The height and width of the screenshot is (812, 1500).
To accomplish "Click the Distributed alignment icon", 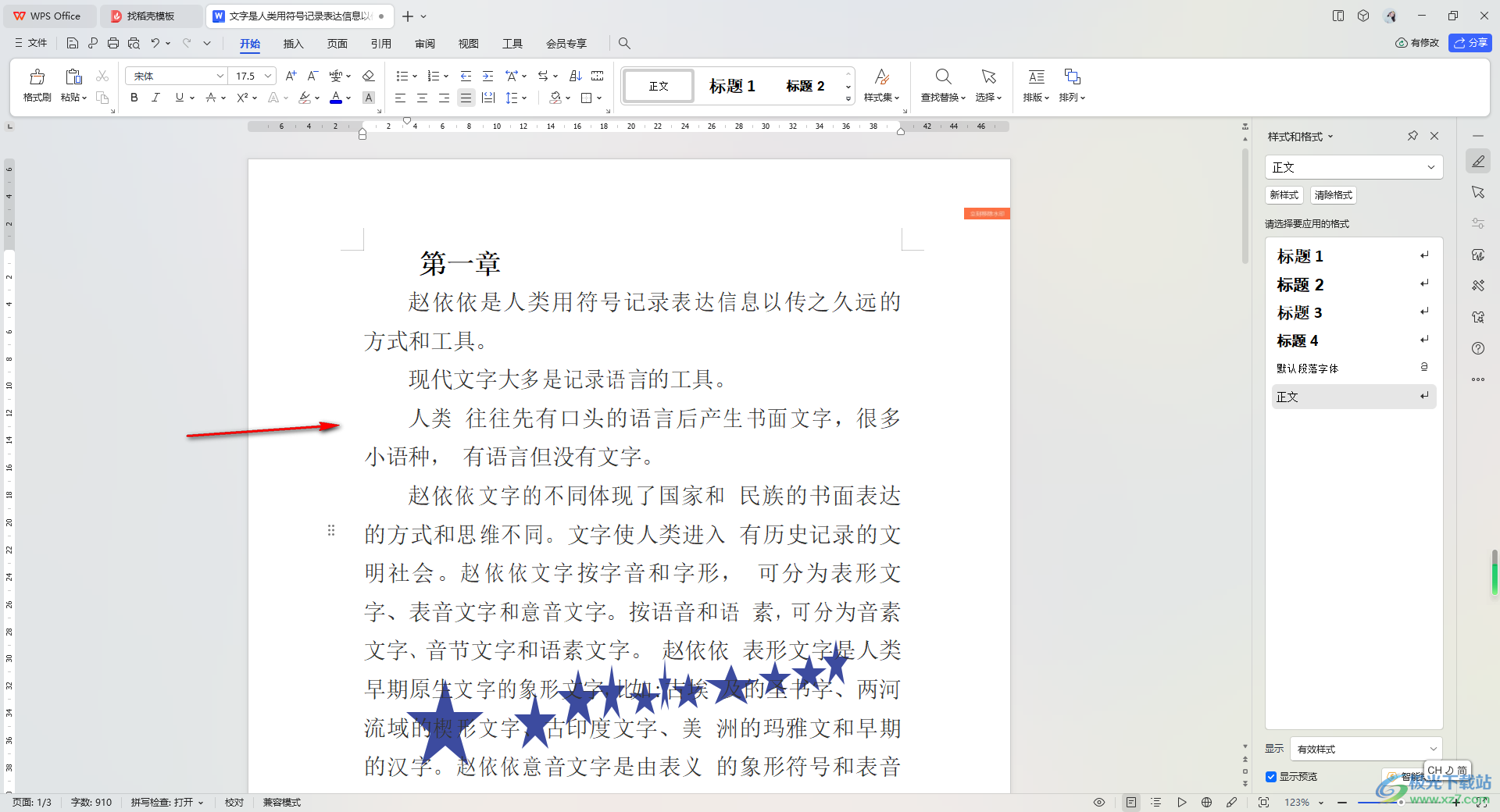I will click(x=487, y=98).
